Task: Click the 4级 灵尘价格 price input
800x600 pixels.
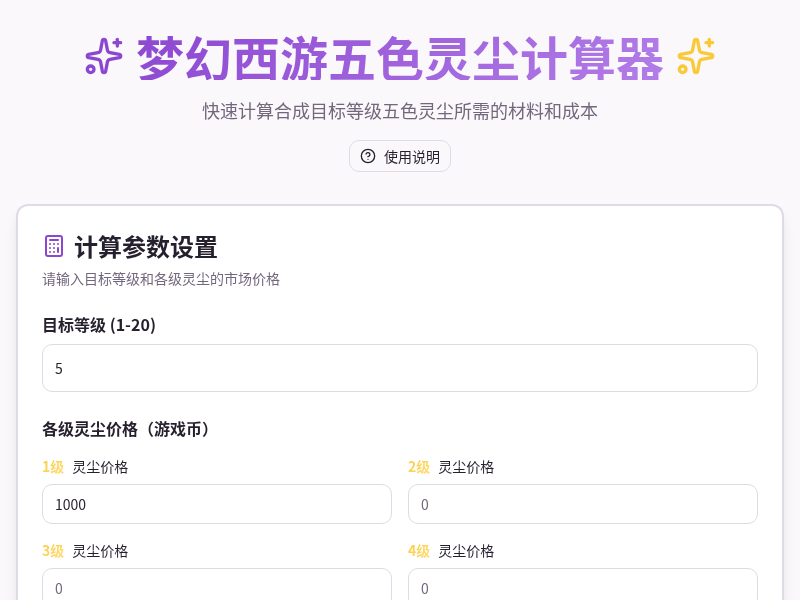Action: click(x=583, y=587)
